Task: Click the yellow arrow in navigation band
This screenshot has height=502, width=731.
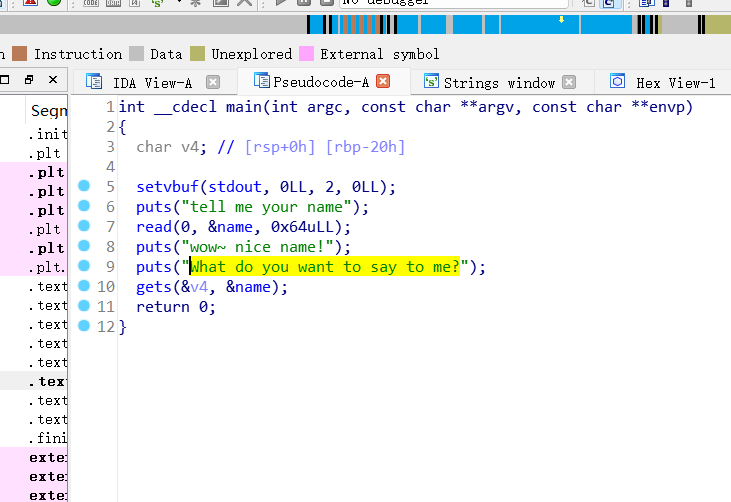Action: 561,20
